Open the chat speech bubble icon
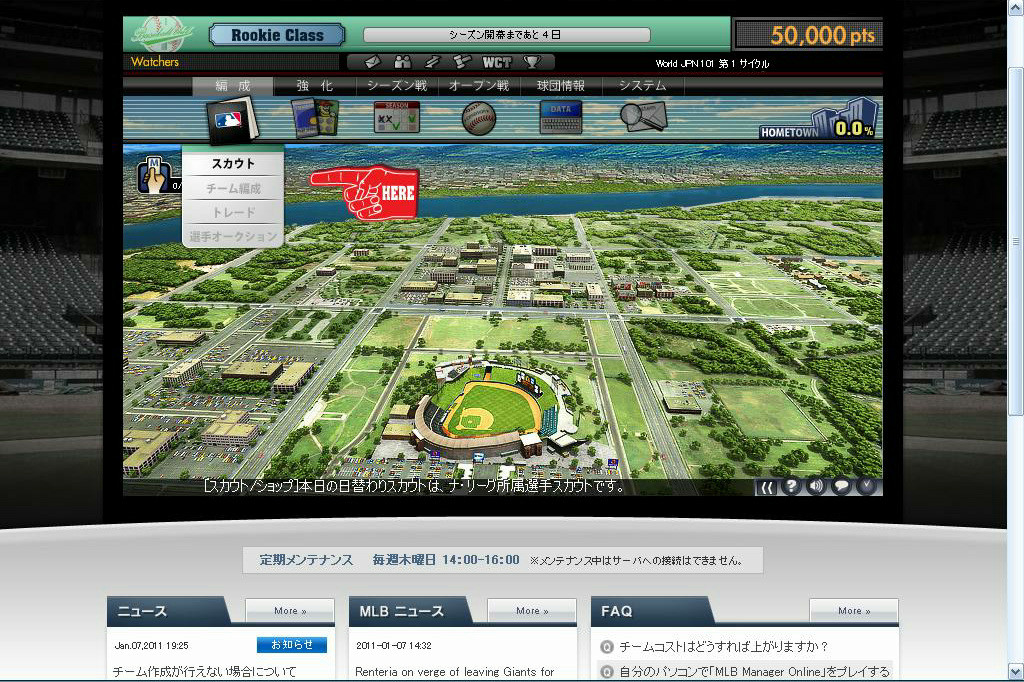This screenshot has width=1024, height=682. coord(842,486)
